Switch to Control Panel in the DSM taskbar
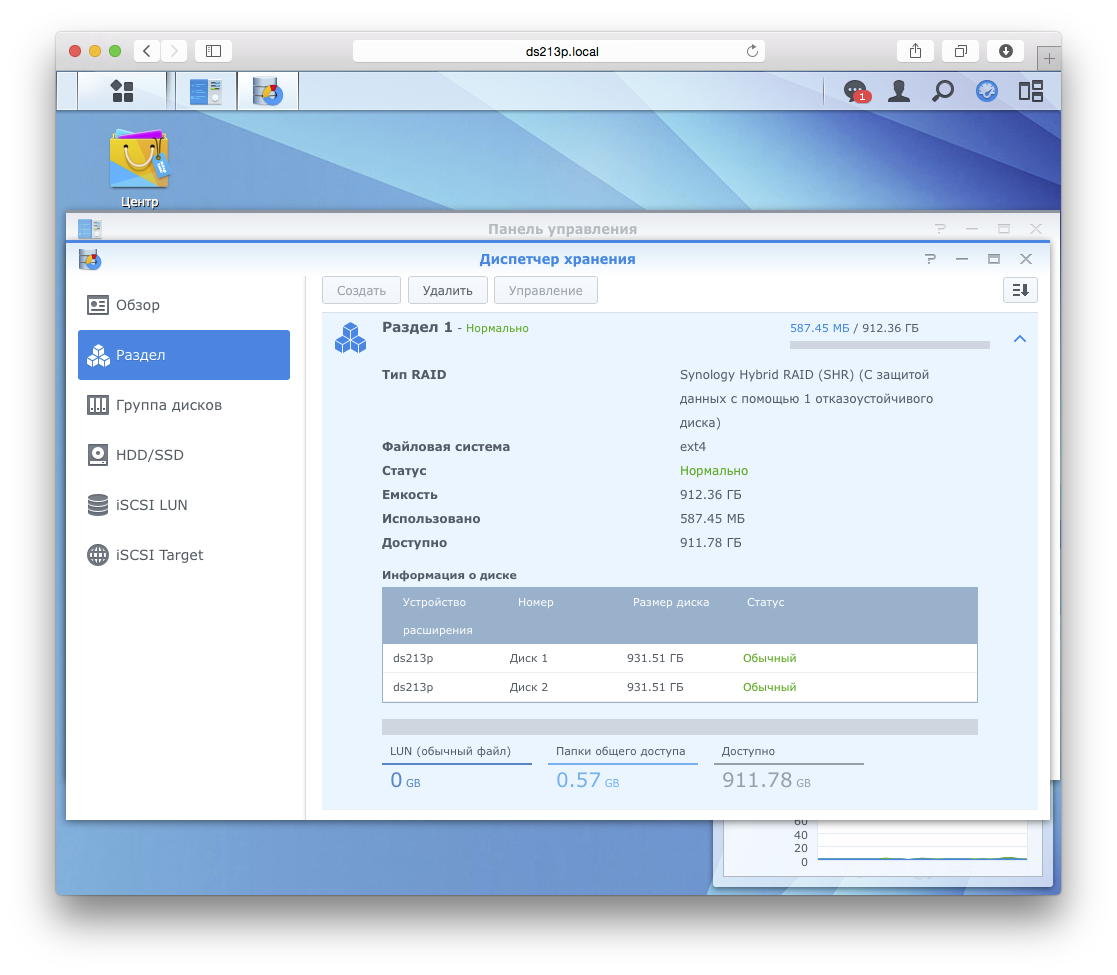 click(206, 91)
